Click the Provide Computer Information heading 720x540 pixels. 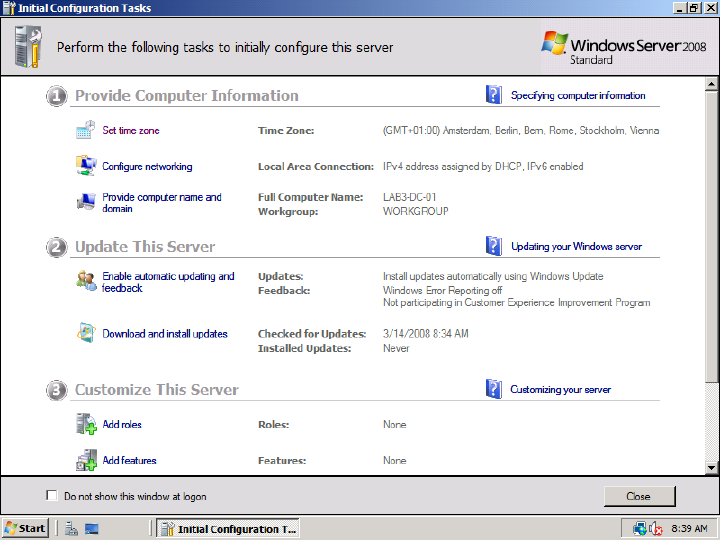point(187,96)
